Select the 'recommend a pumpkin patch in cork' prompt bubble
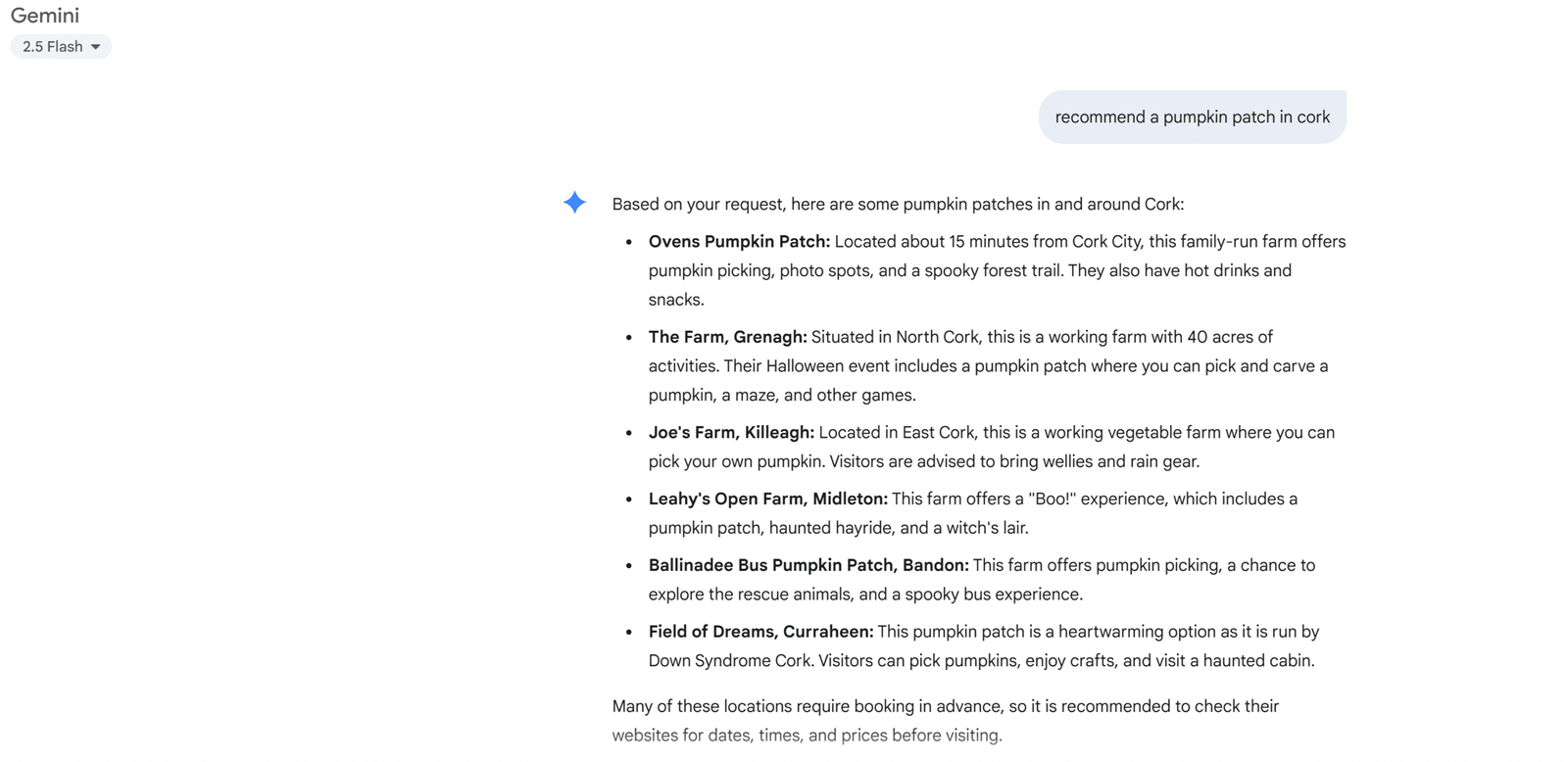The width and height of the screenshot is (1568, 762). coord(1192,118)
